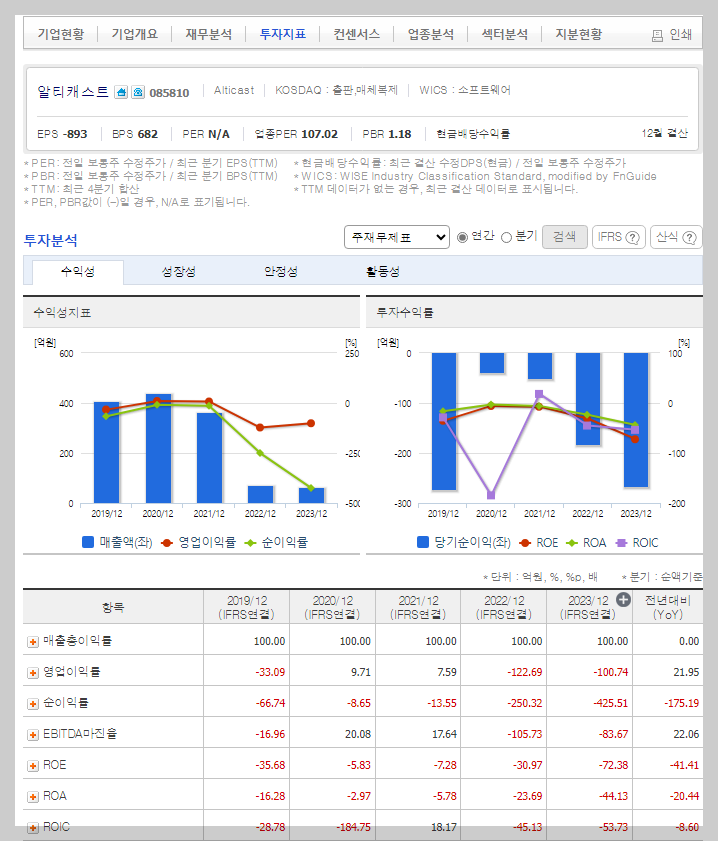
Task: Click the EBITDA마진율 2020/12 value 20.08
Action: coord(358,734)
